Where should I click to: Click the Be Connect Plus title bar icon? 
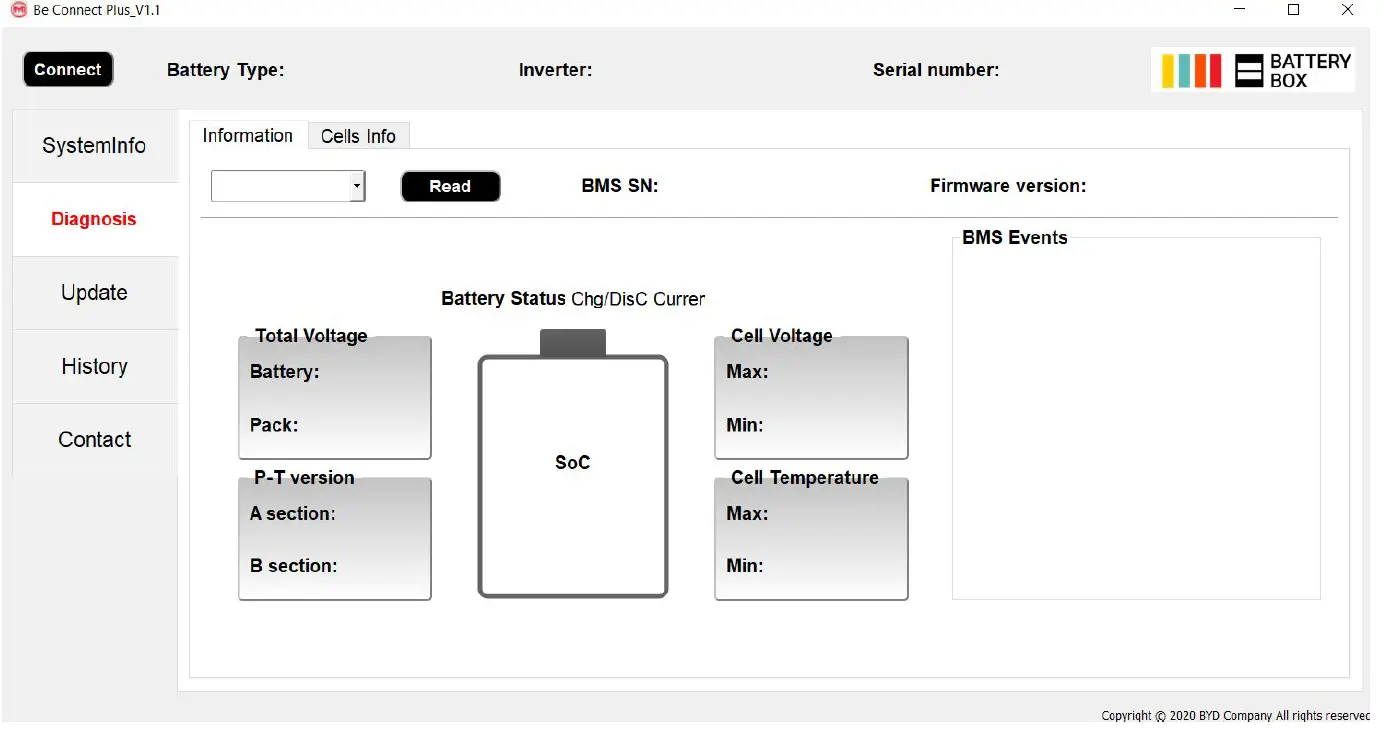pos(18,10)
